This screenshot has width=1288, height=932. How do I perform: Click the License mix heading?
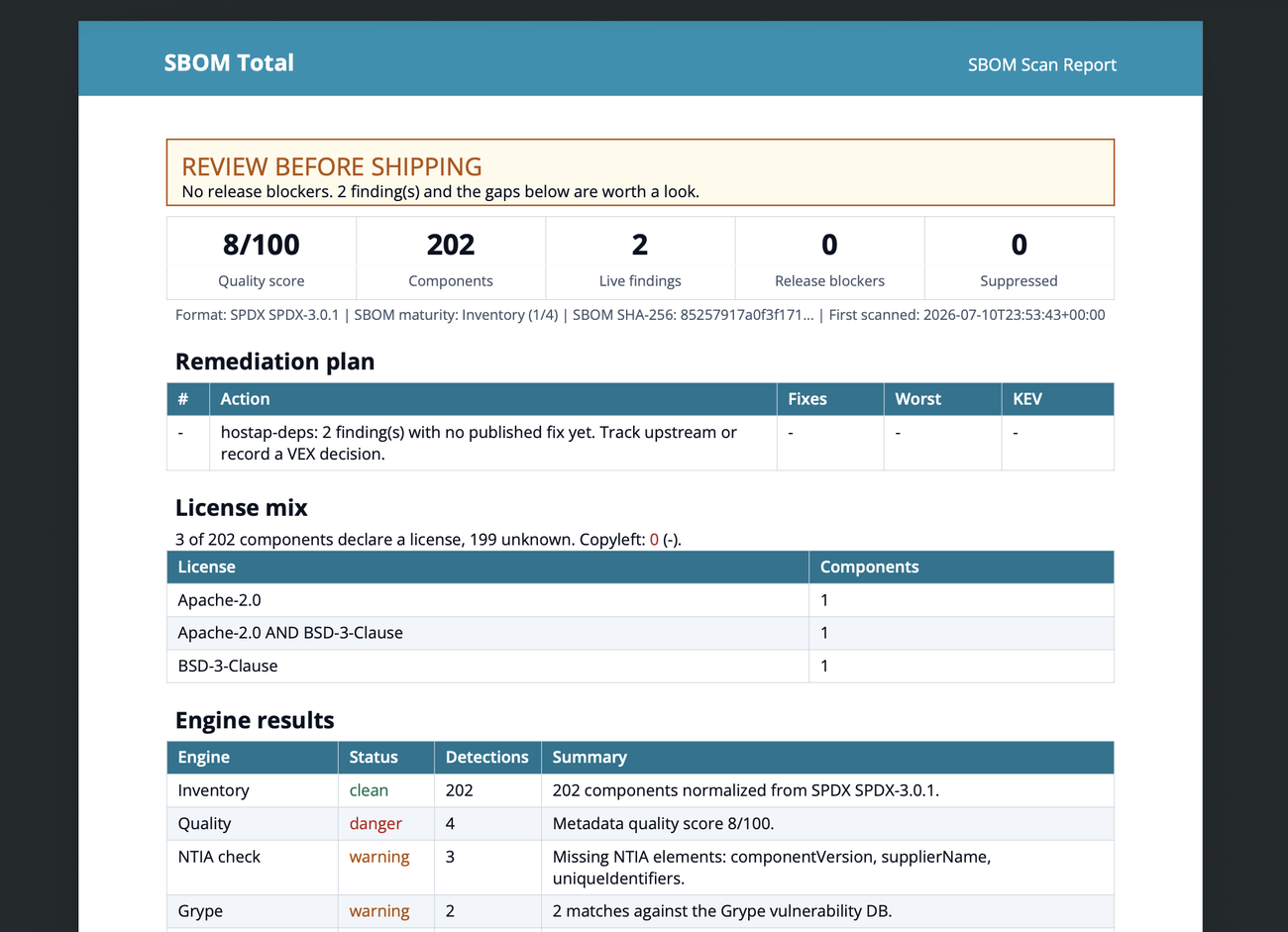[x=242, y=508]
